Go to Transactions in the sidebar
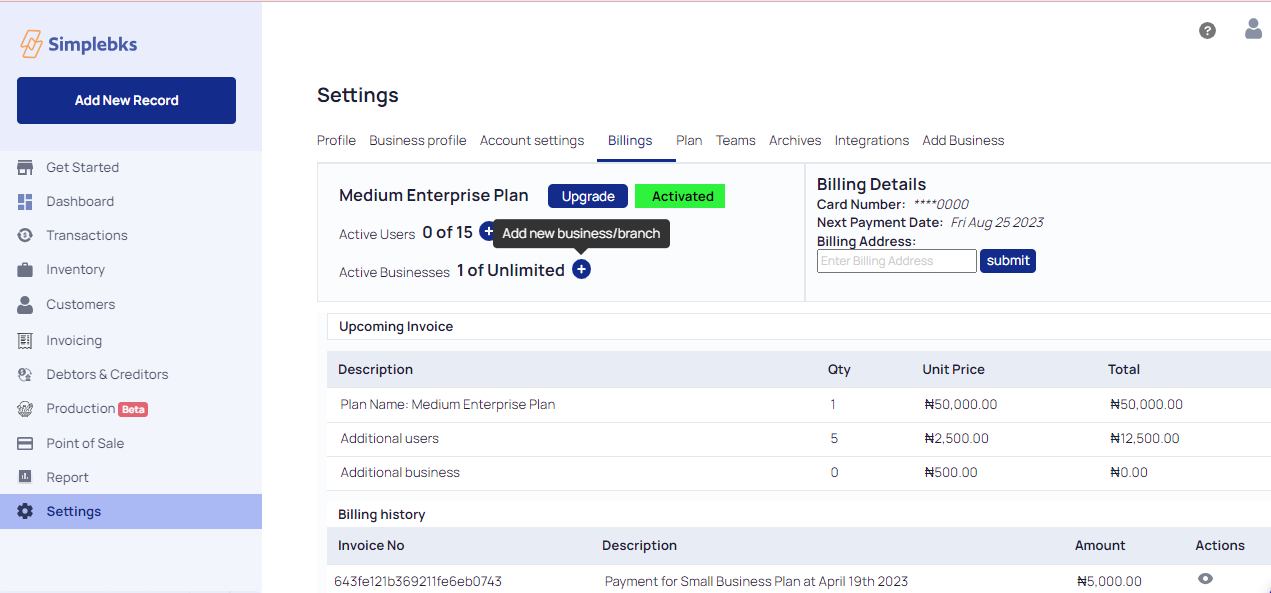The height and width of the screenshot is (593, 1271). coord(86,235)
